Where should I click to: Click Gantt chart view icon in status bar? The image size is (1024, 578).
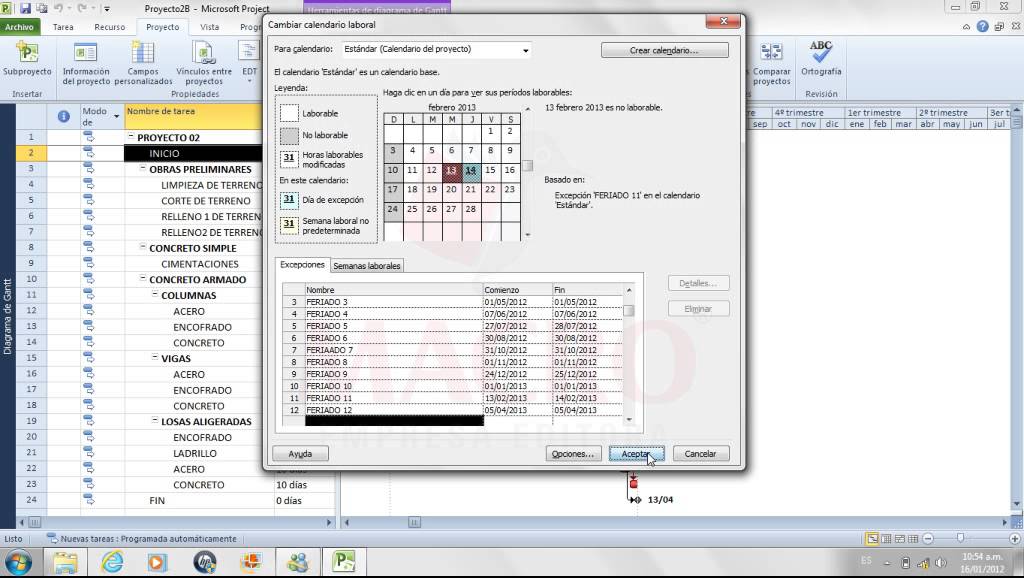pyautogui.click(x=872, y=539)
